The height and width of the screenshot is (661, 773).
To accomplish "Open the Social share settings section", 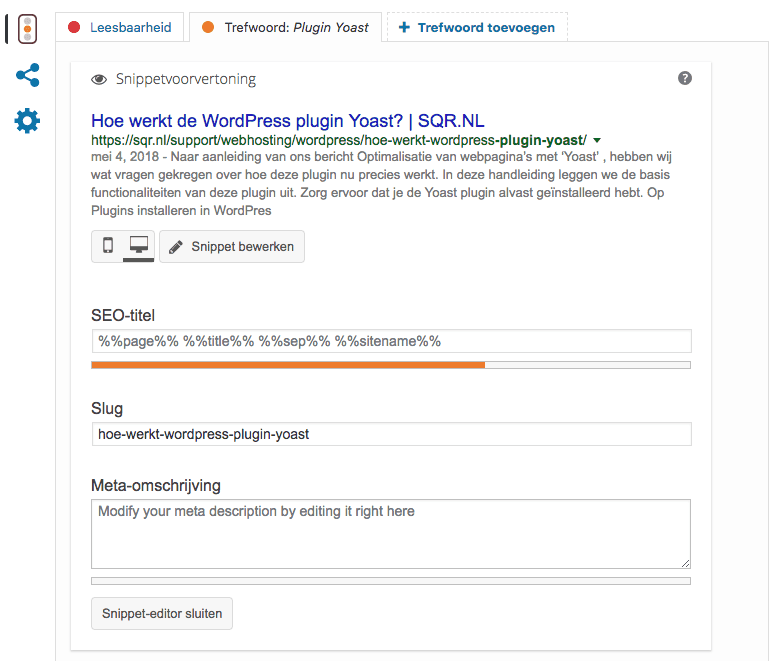I will coord(27,75).
